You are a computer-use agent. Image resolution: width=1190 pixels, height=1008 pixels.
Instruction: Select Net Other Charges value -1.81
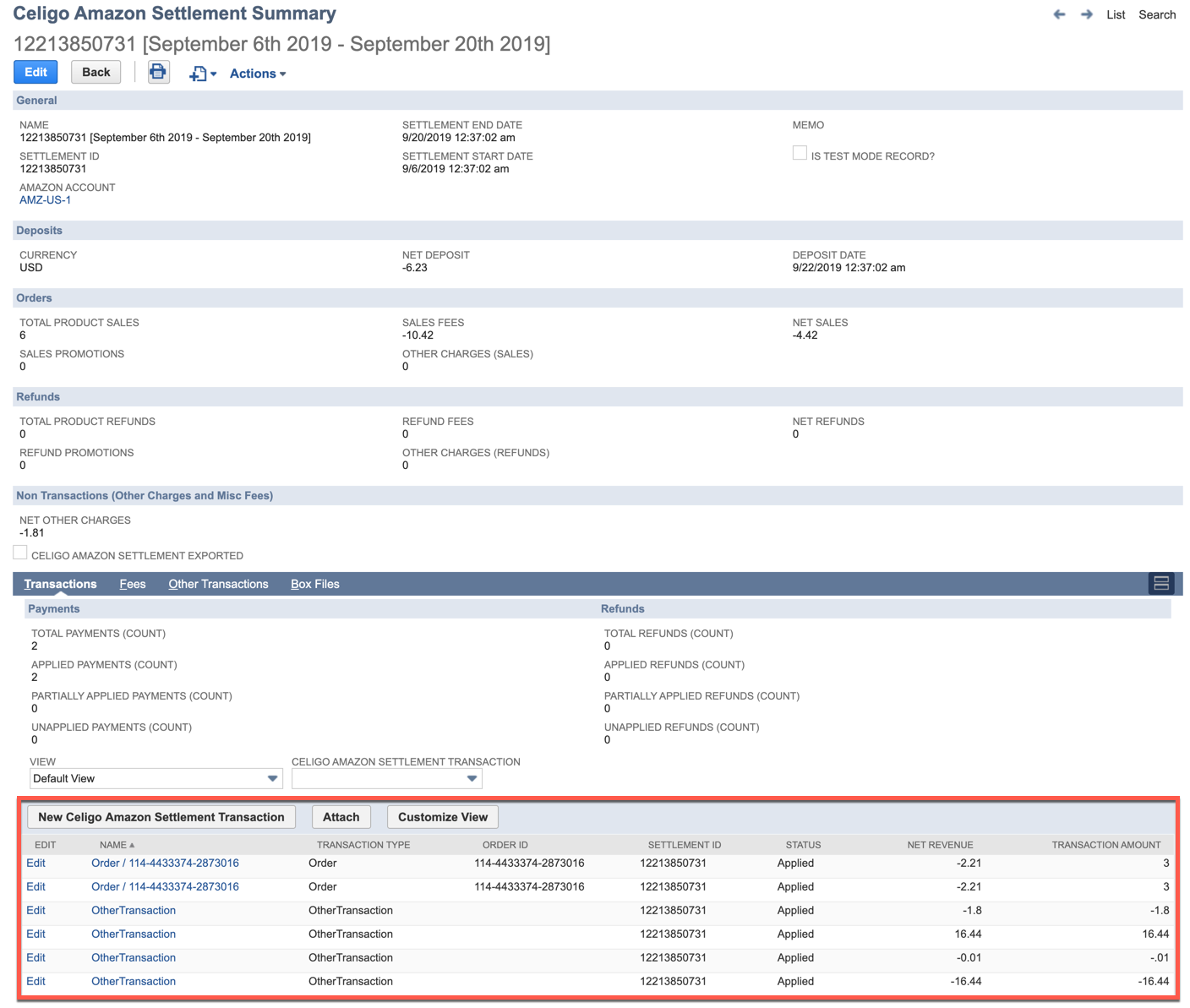[32, 533]
